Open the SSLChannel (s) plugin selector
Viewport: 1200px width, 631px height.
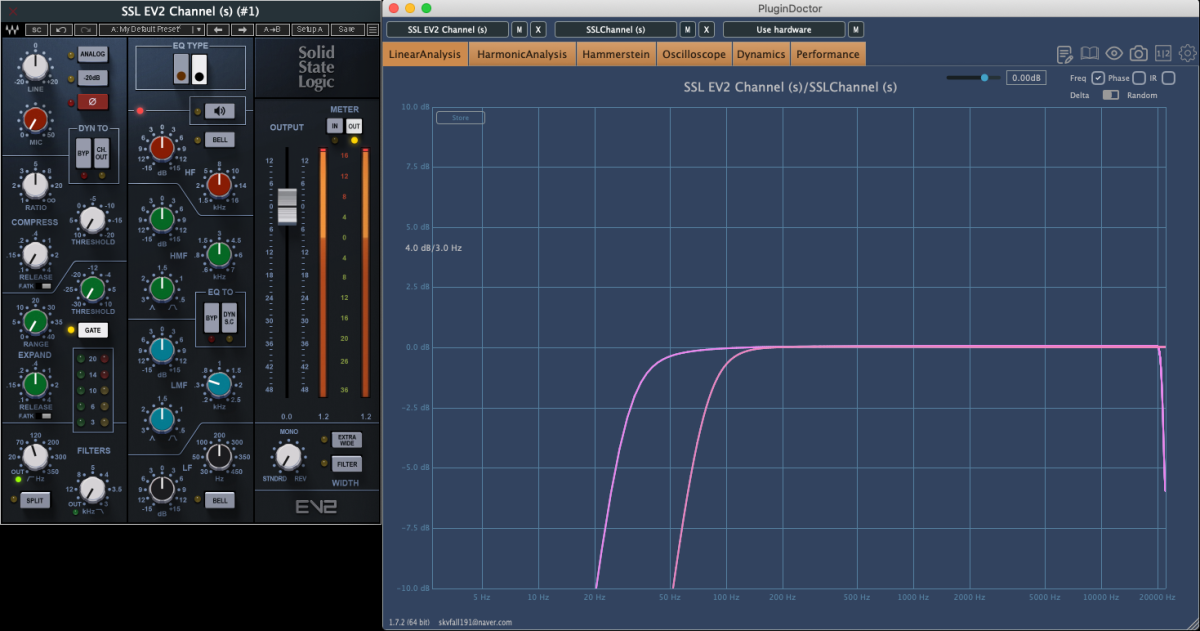(x=616, y=29)
